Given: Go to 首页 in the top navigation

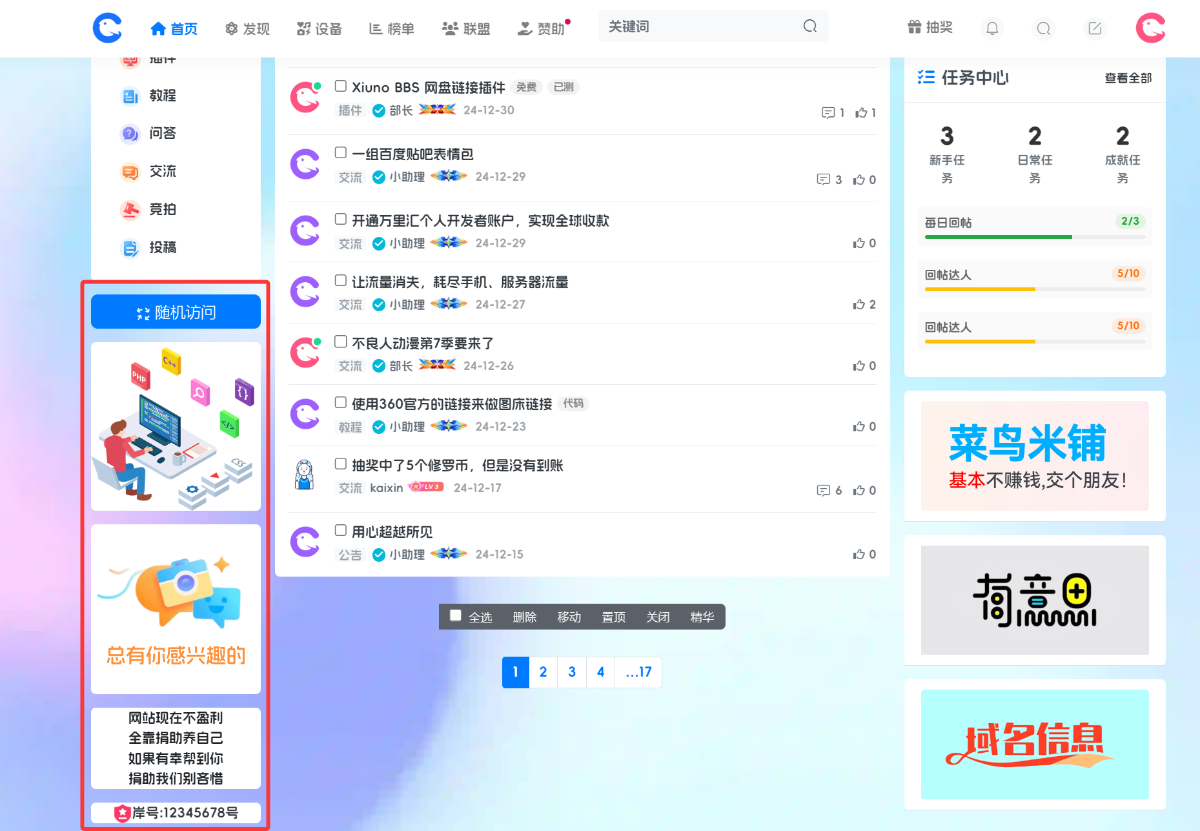Looking at the screenshot, I should coord(174,29).
